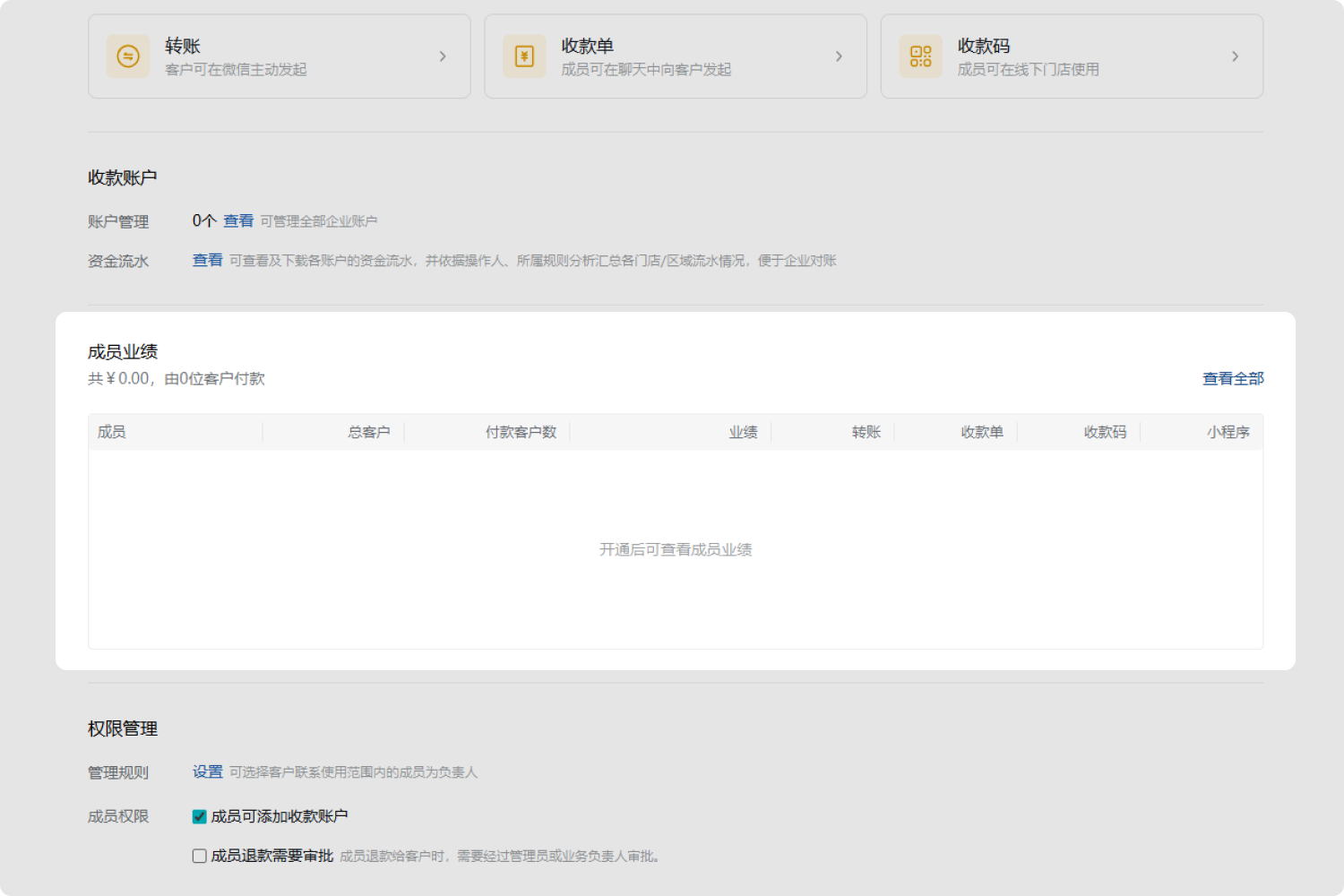Click the 共￥0.00 payment summary text
Viewport: 1344px width, 896px height.
(177, 378)
